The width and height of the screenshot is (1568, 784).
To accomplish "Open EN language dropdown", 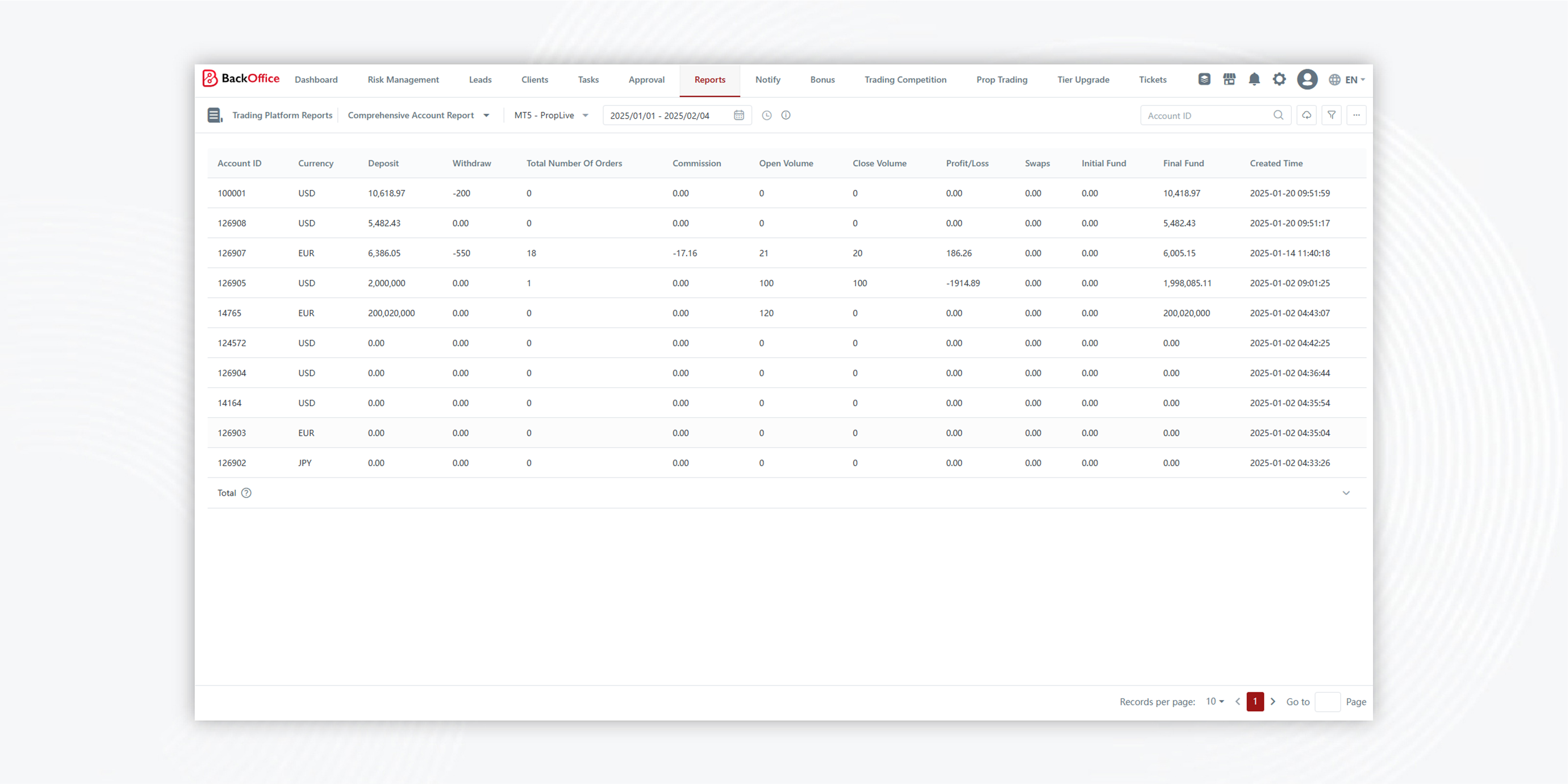I will click(1354, 80).
